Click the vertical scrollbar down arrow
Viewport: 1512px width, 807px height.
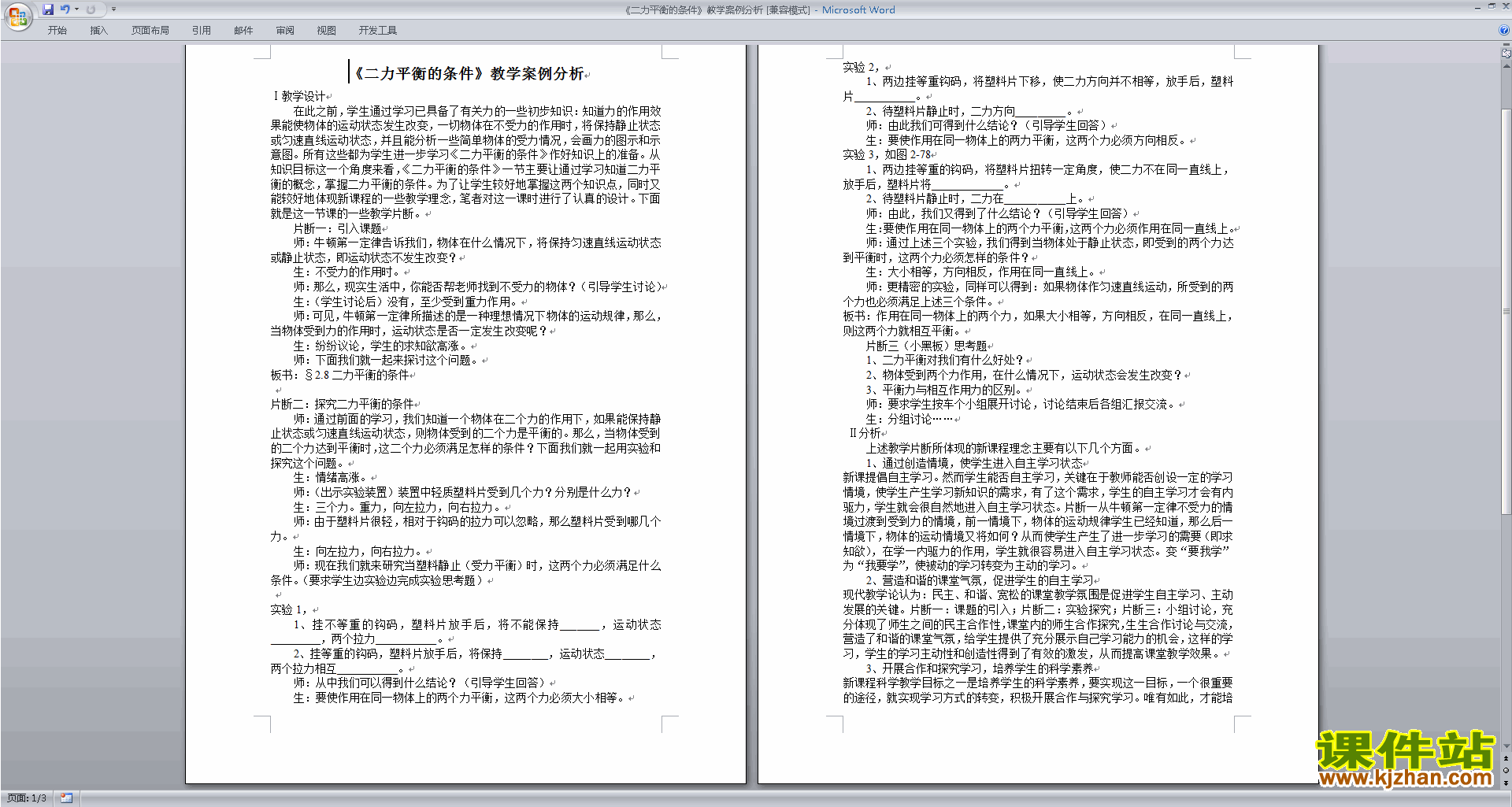(x=1506, y=746)
